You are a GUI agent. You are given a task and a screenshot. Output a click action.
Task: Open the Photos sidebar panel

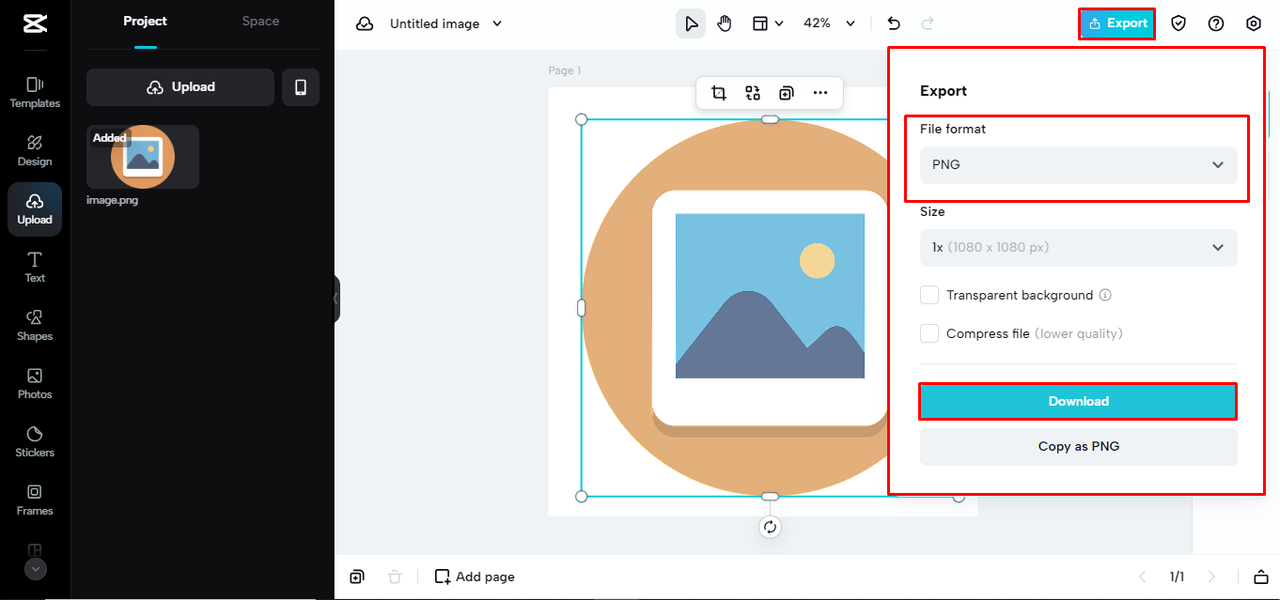tap(35, 383)
